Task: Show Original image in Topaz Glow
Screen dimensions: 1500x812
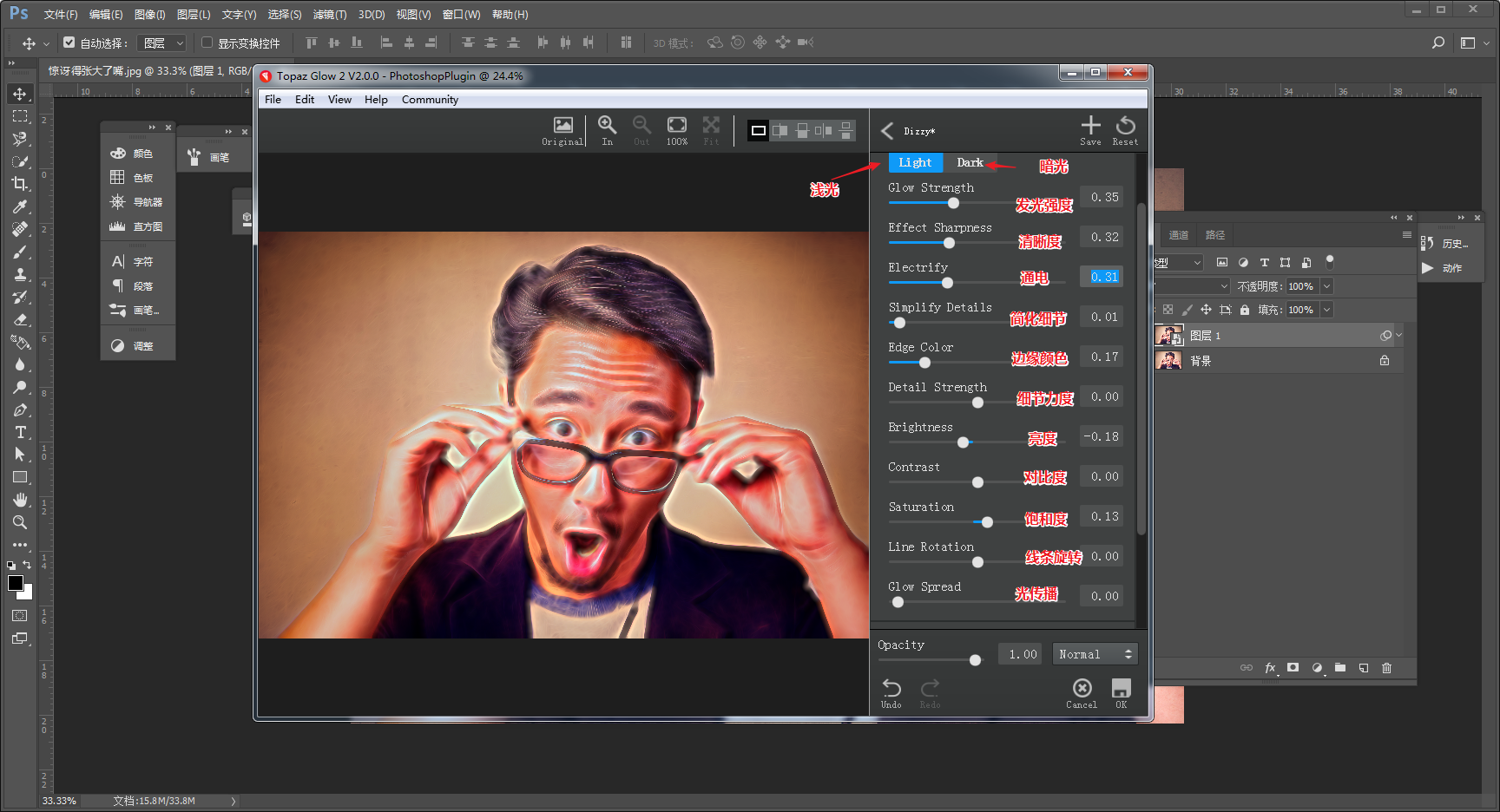Action: tap(562, 130)
